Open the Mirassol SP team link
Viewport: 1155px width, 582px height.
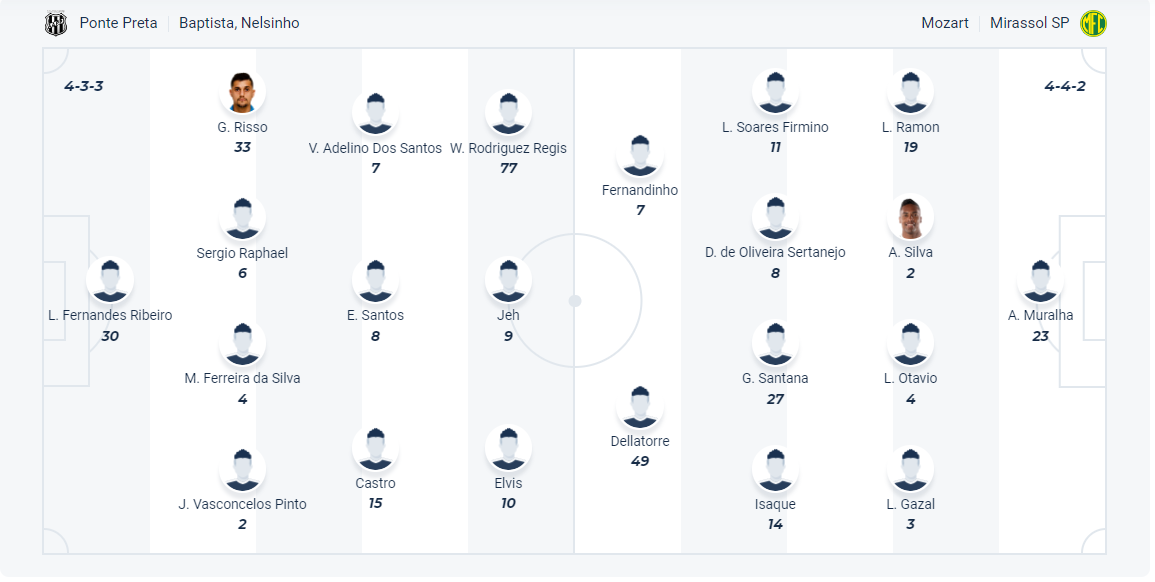point(1029,23)
